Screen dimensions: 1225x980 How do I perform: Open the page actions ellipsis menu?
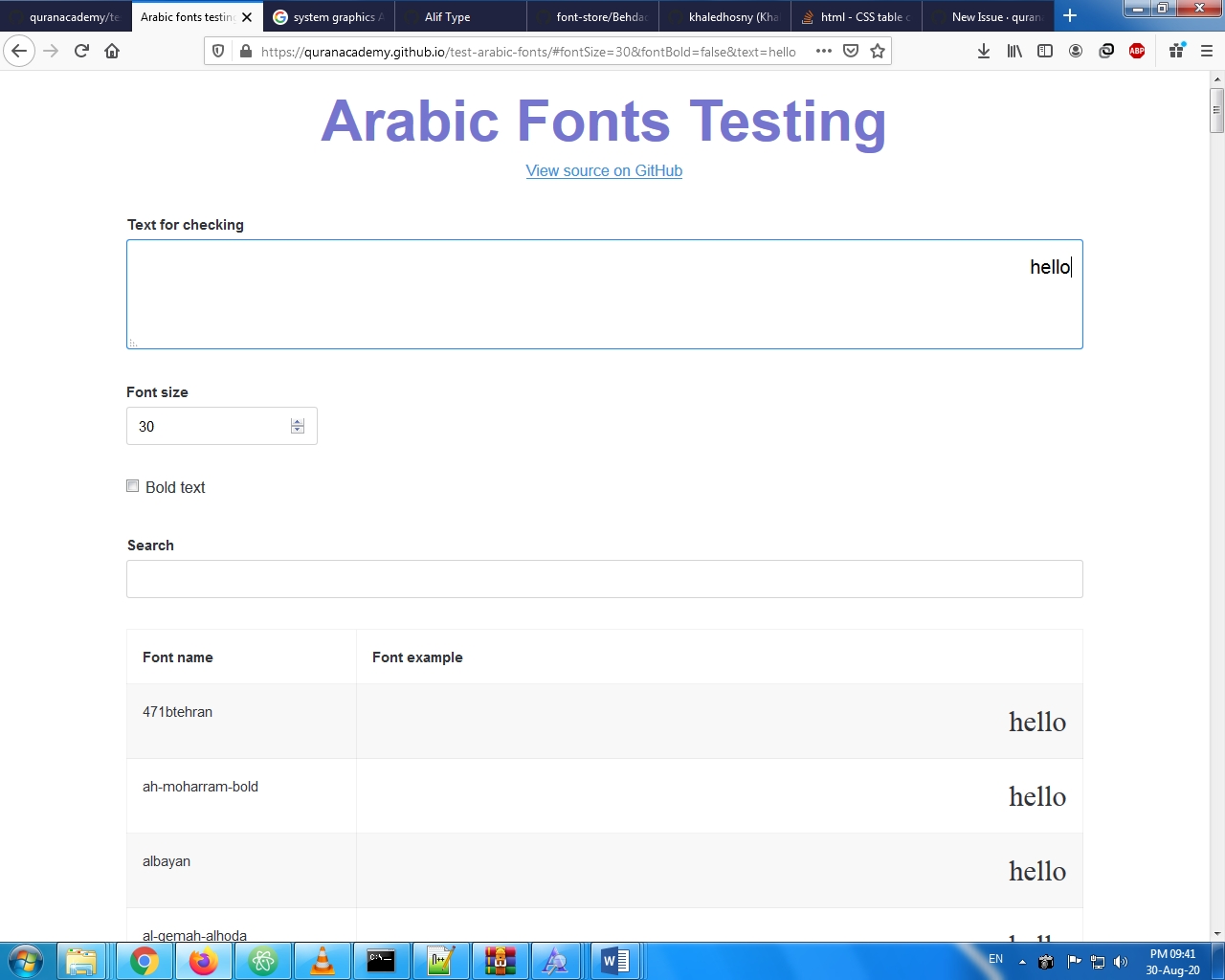(823, 51)
